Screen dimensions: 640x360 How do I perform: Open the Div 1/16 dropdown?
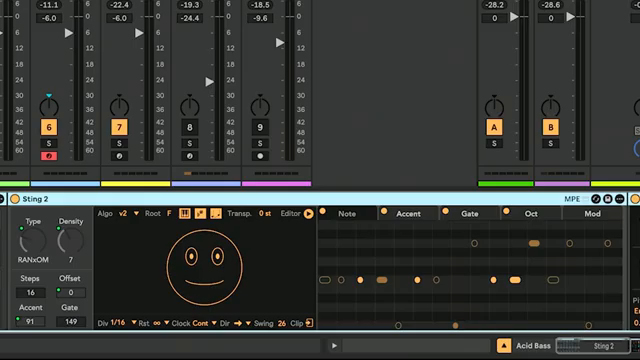[134, 323]
